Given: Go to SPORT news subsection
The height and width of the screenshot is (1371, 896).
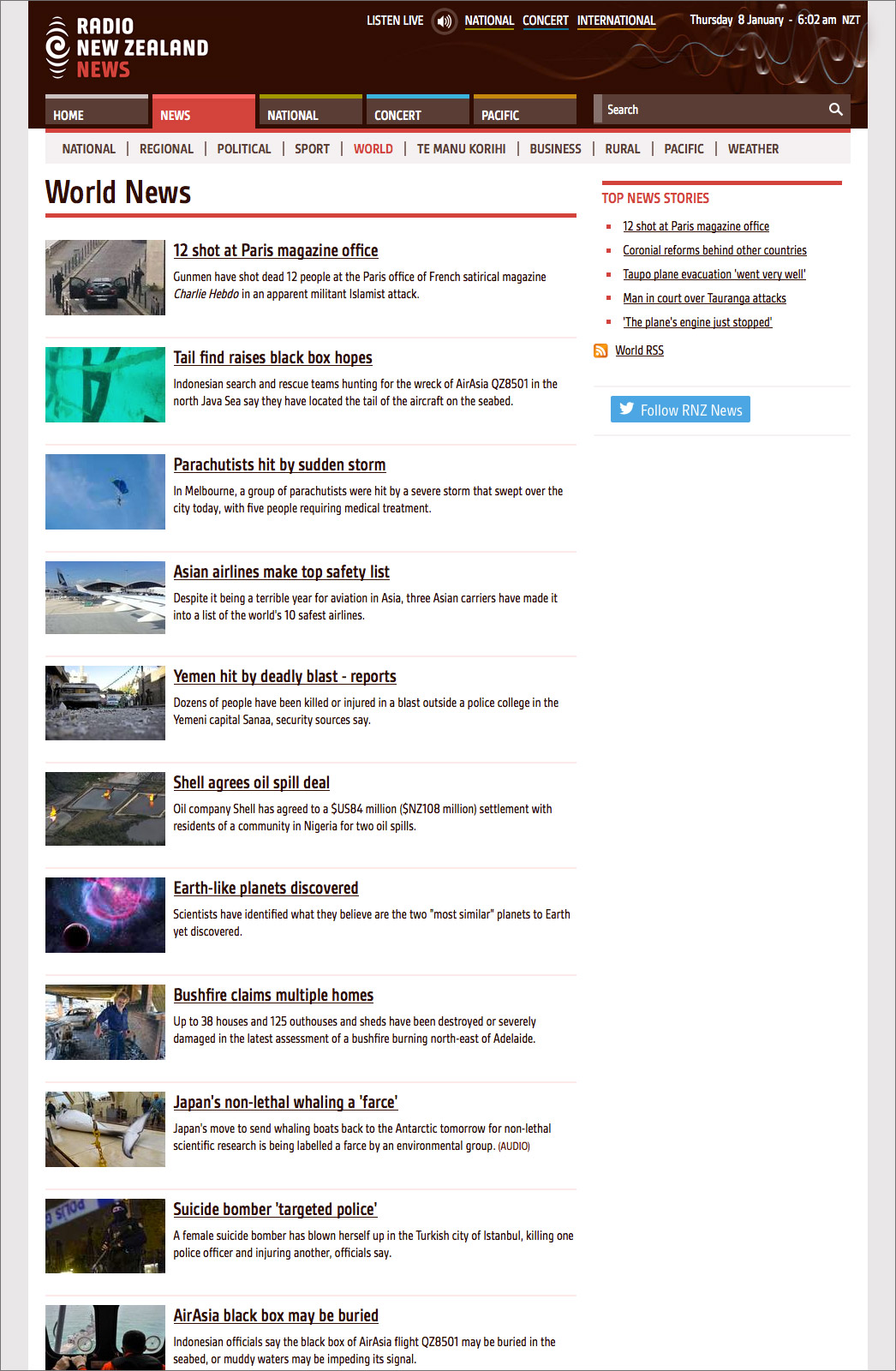Looking at the screenshot, I should [312, 149].
